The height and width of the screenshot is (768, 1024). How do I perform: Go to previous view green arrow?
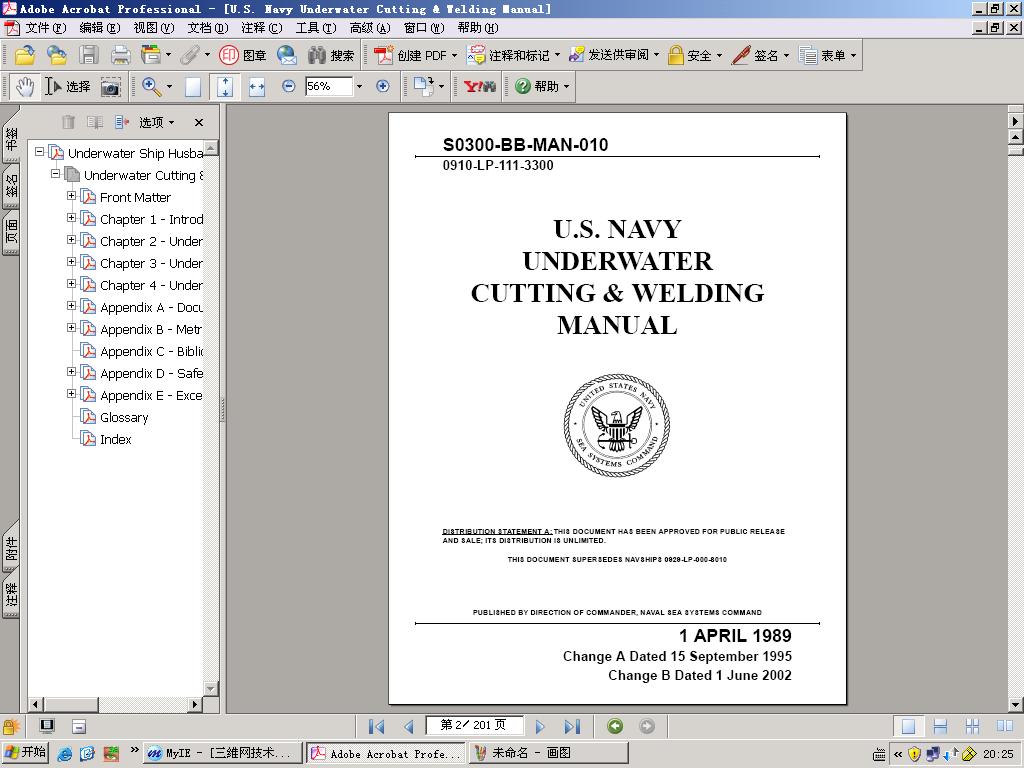(x=615, y=726)
